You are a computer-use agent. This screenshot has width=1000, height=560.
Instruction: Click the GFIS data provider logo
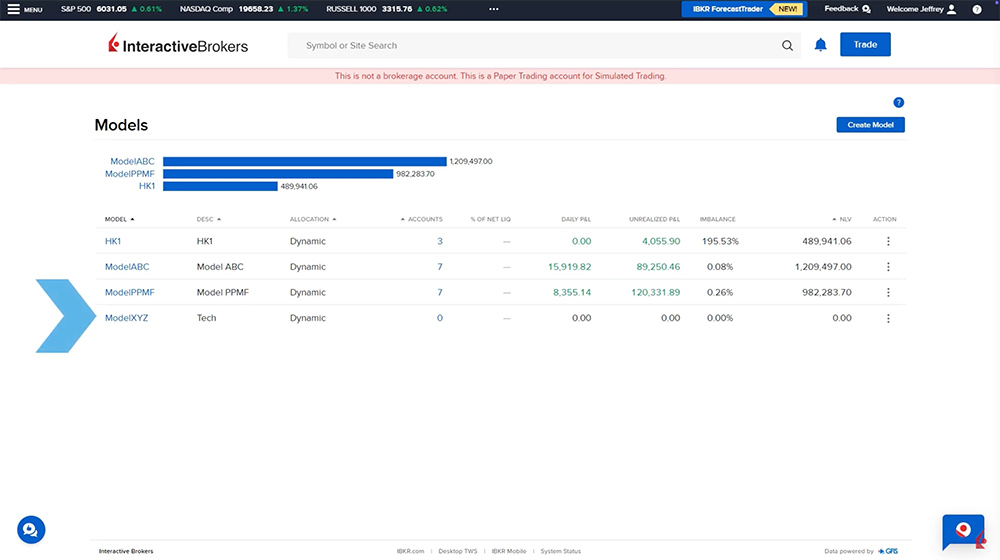pyautogui.click(x=888, y=551)
